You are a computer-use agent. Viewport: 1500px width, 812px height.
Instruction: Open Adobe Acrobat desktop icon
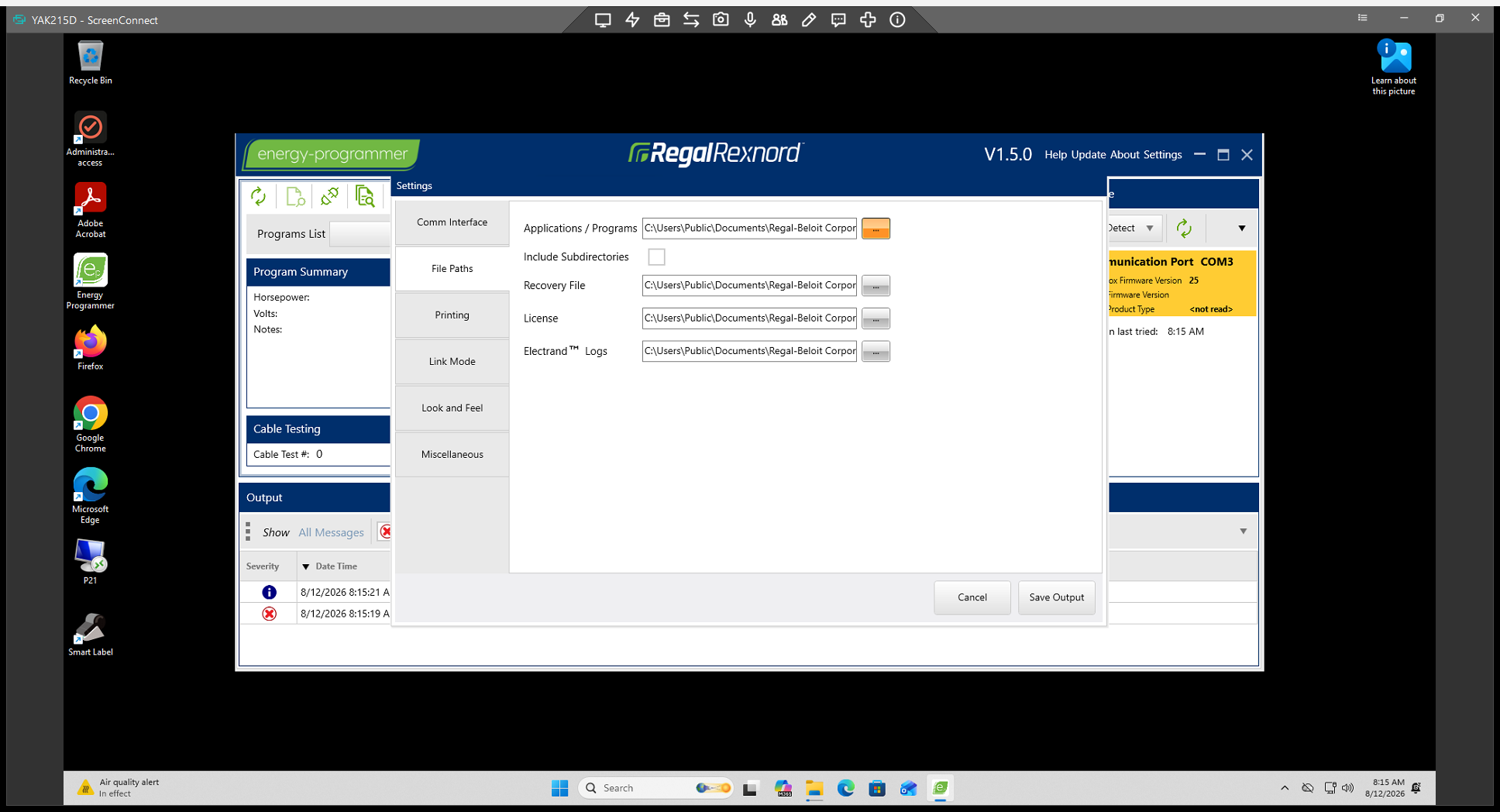click(x=90, y=210)
